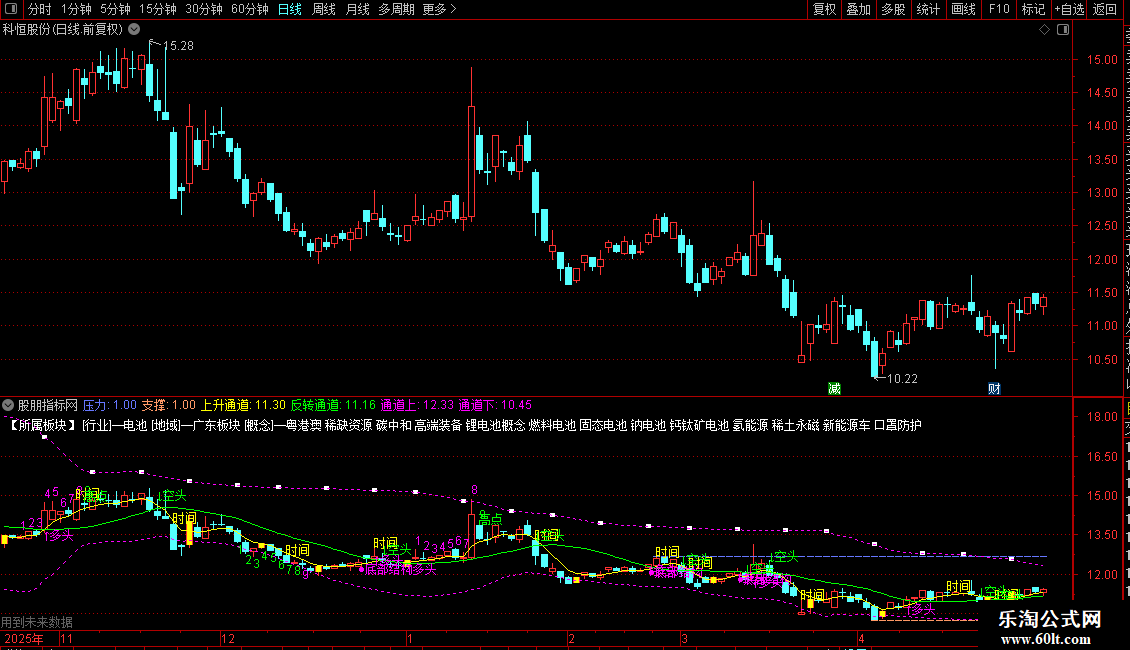The height and width of the screenshot is (650, 1130).
Task: Click the 所属板块 sector info line
Action: coord(465,425)
